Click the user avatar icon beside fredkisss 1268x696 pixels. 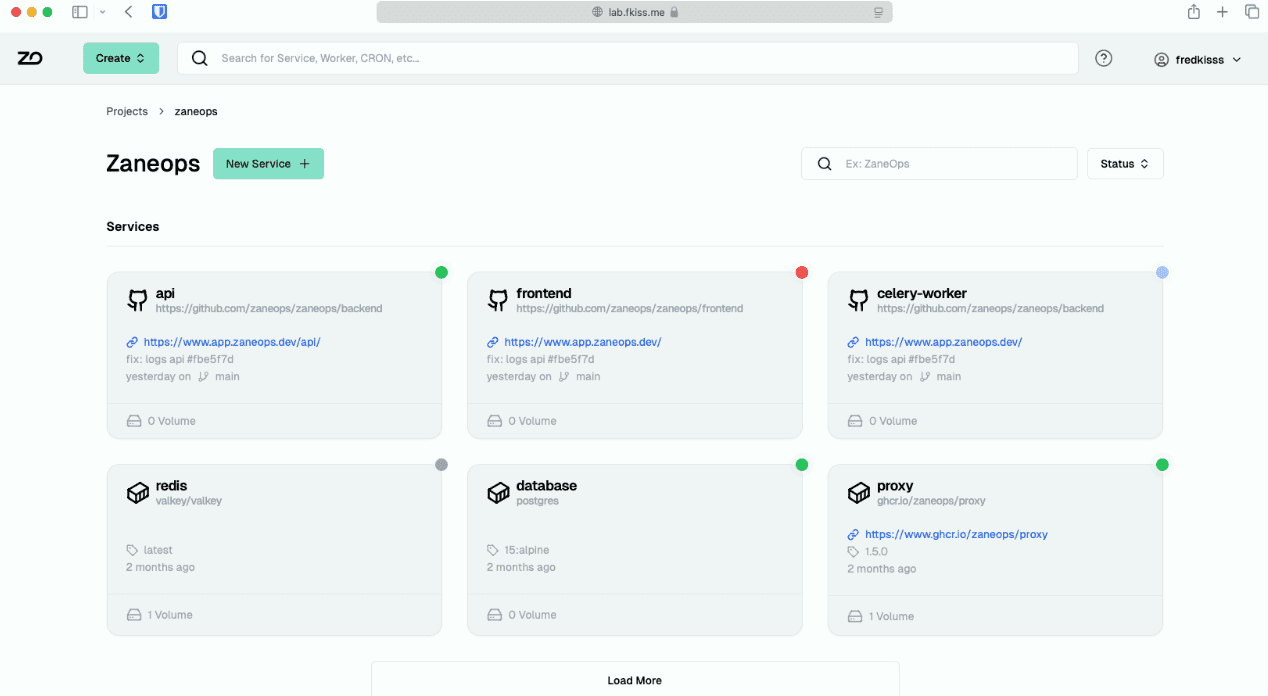pos(1161,59)
